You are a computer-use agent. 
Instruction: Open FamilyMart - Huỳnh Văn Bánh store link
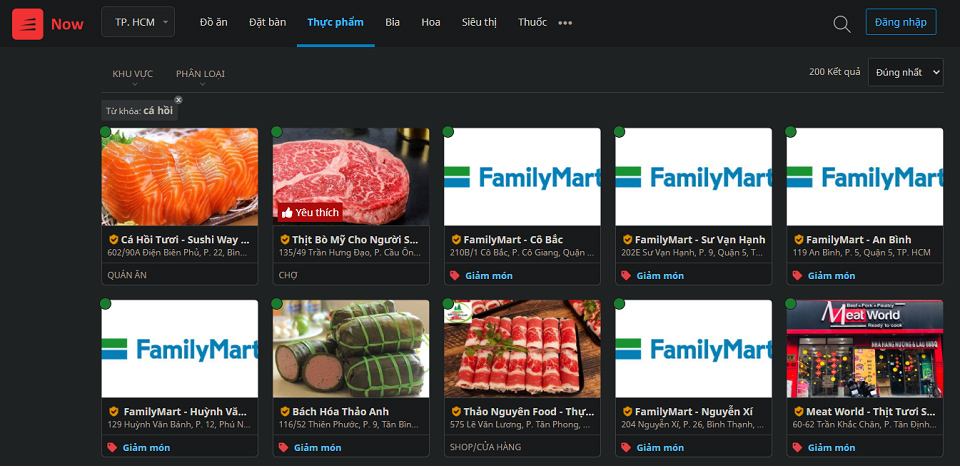click(186, 412)
